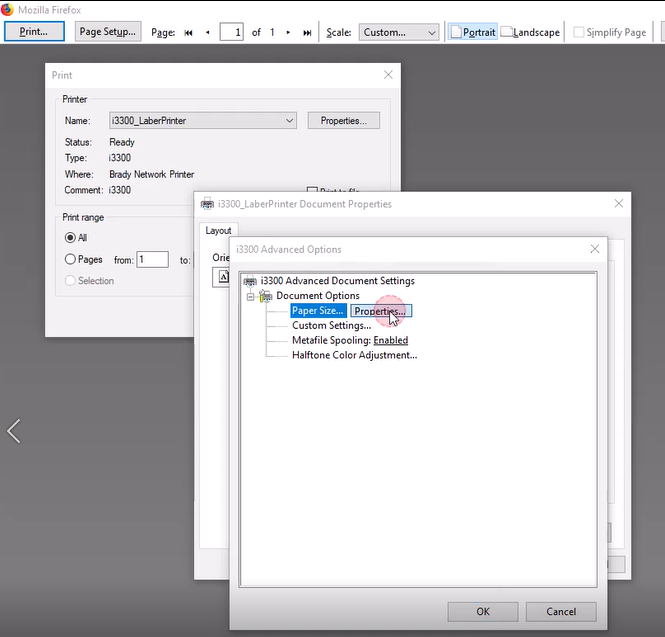Click the previous slide chevron arrow
The height and width of the screenshot is (637, 665).
point(14,431)
